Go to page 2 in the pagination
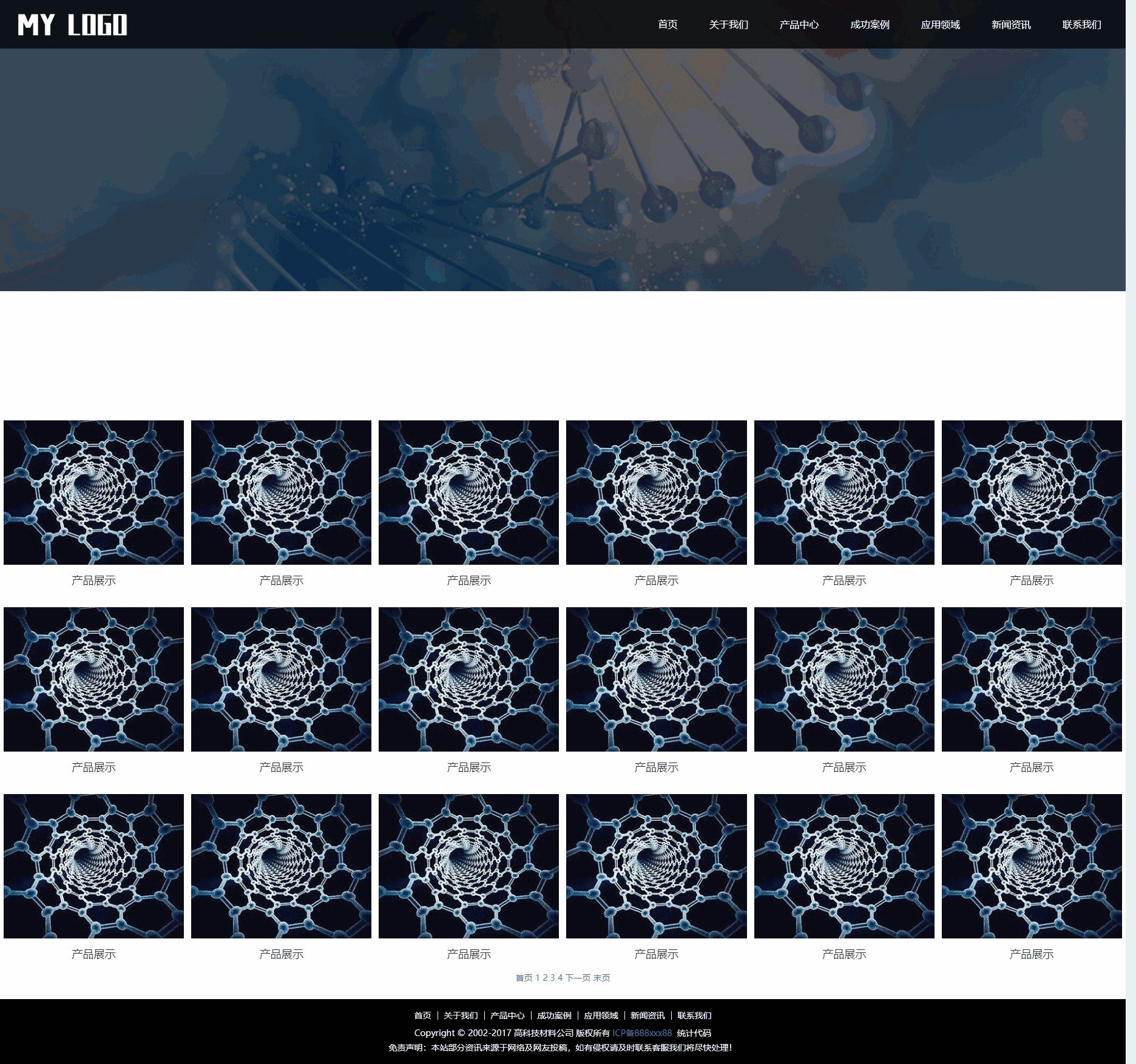This screenshot has height=1064, width=1136. [545, 977]
